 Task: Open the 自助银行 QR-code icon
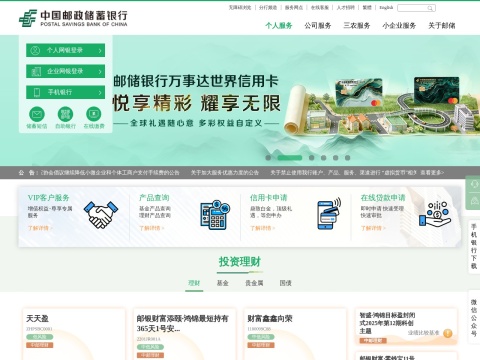point(65,114)
